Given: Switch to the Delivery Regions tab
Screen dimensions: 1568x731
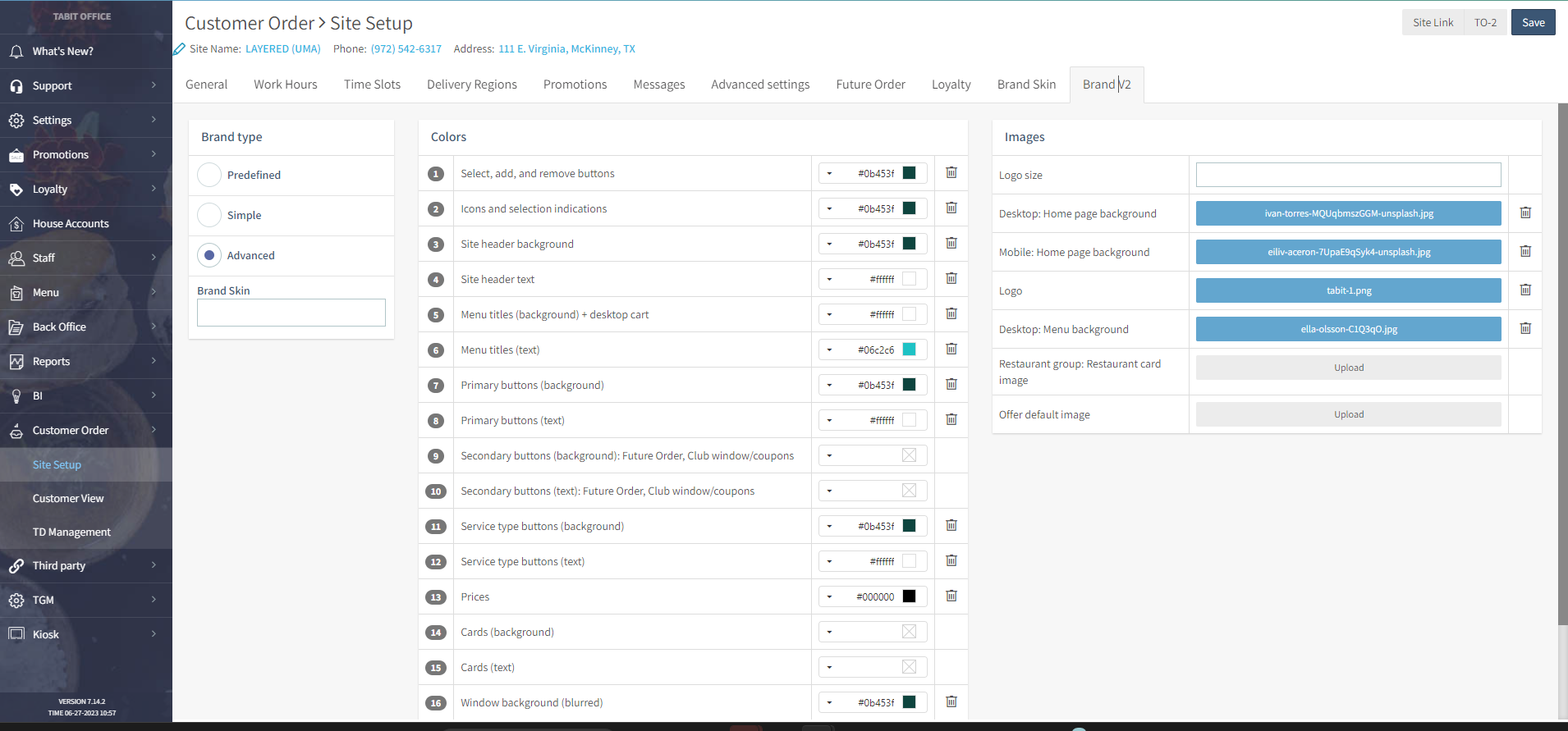Looking at the screenshot, I should point(471,85).
